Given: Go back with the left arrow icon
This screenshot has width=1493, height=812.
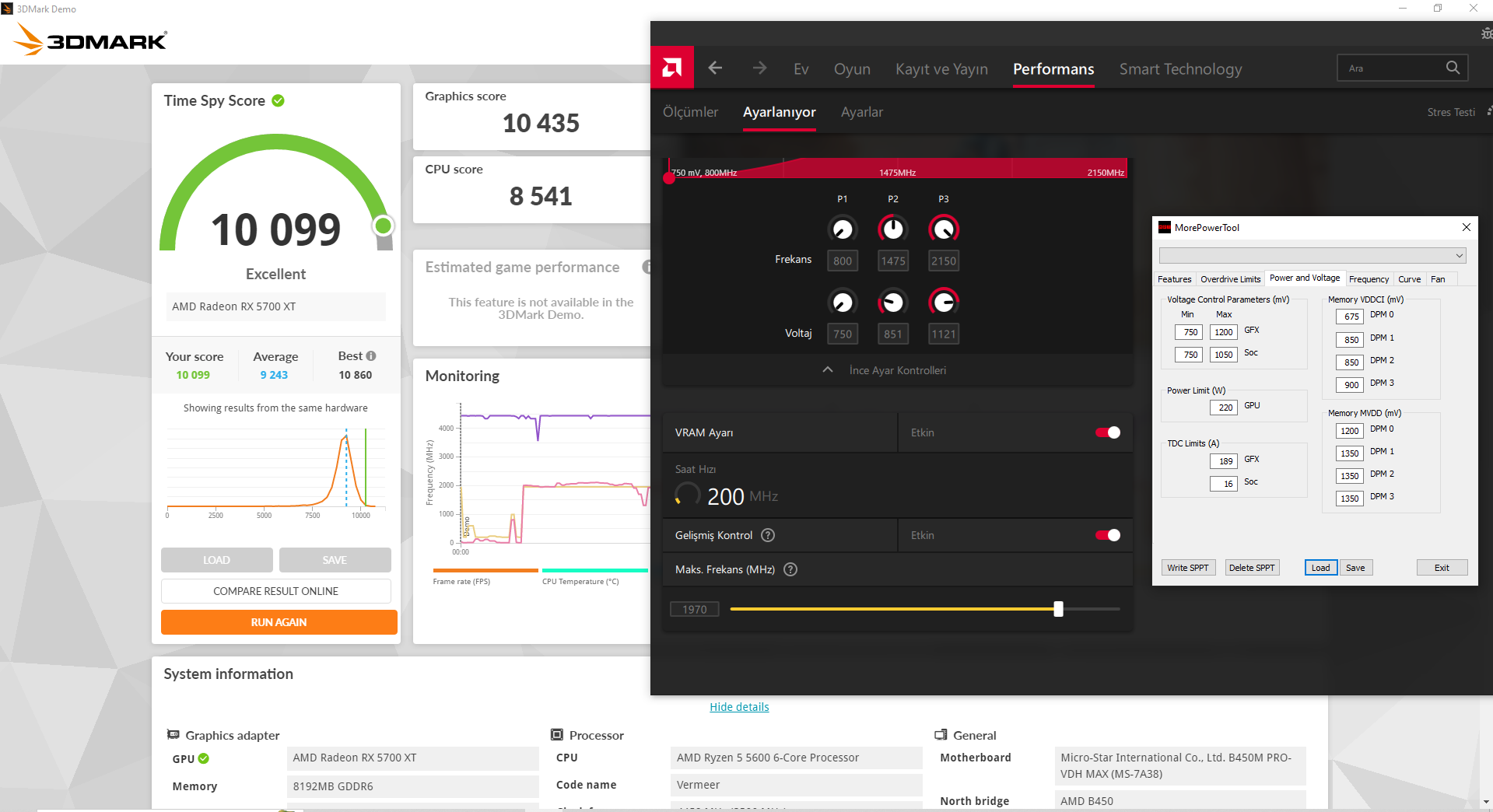Looking at the screenshot, I should pyautogui.click(x=716, y=68).
